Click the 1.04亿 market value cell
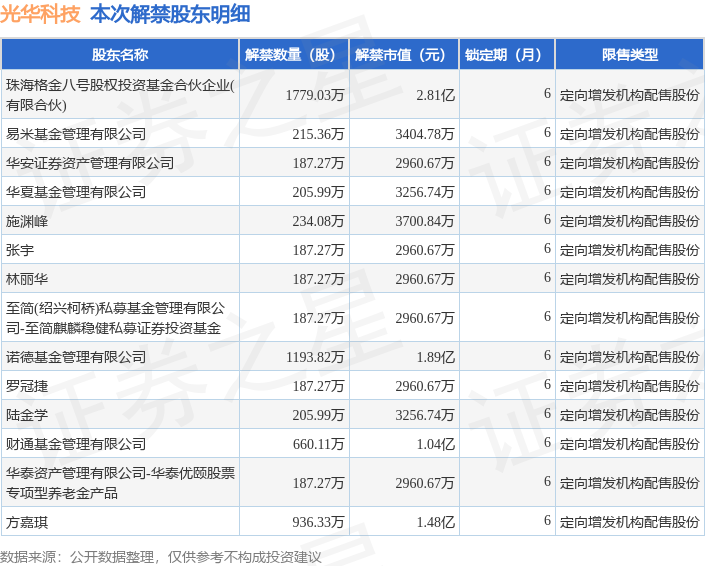 click(x=435, y=444)
